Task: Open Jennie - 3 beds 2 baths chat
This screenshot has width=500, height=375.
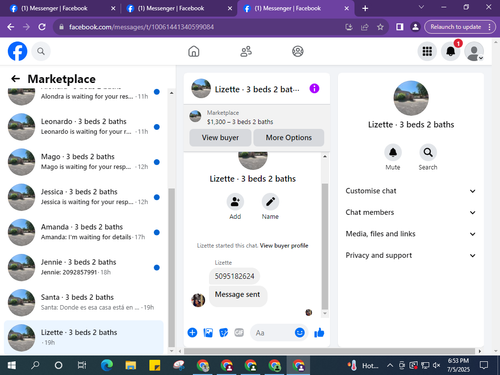Action: pyautogui.click(x=83, y=267)
